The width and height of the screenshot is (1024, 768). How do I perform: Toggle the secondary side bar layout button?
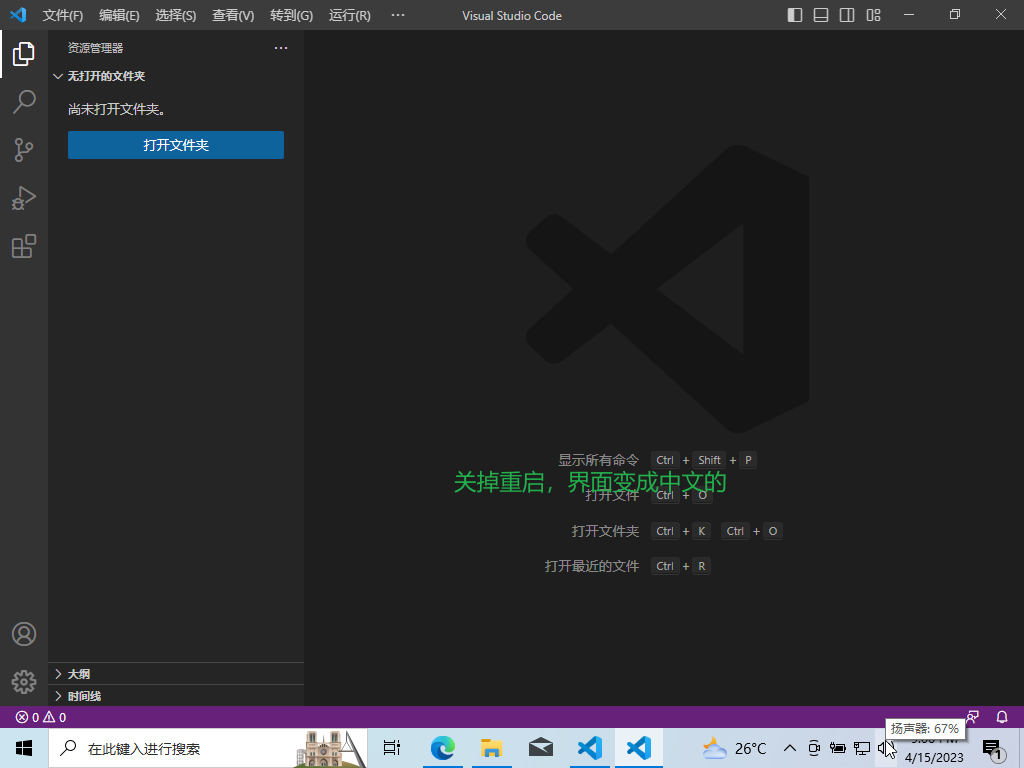(847, 15)
